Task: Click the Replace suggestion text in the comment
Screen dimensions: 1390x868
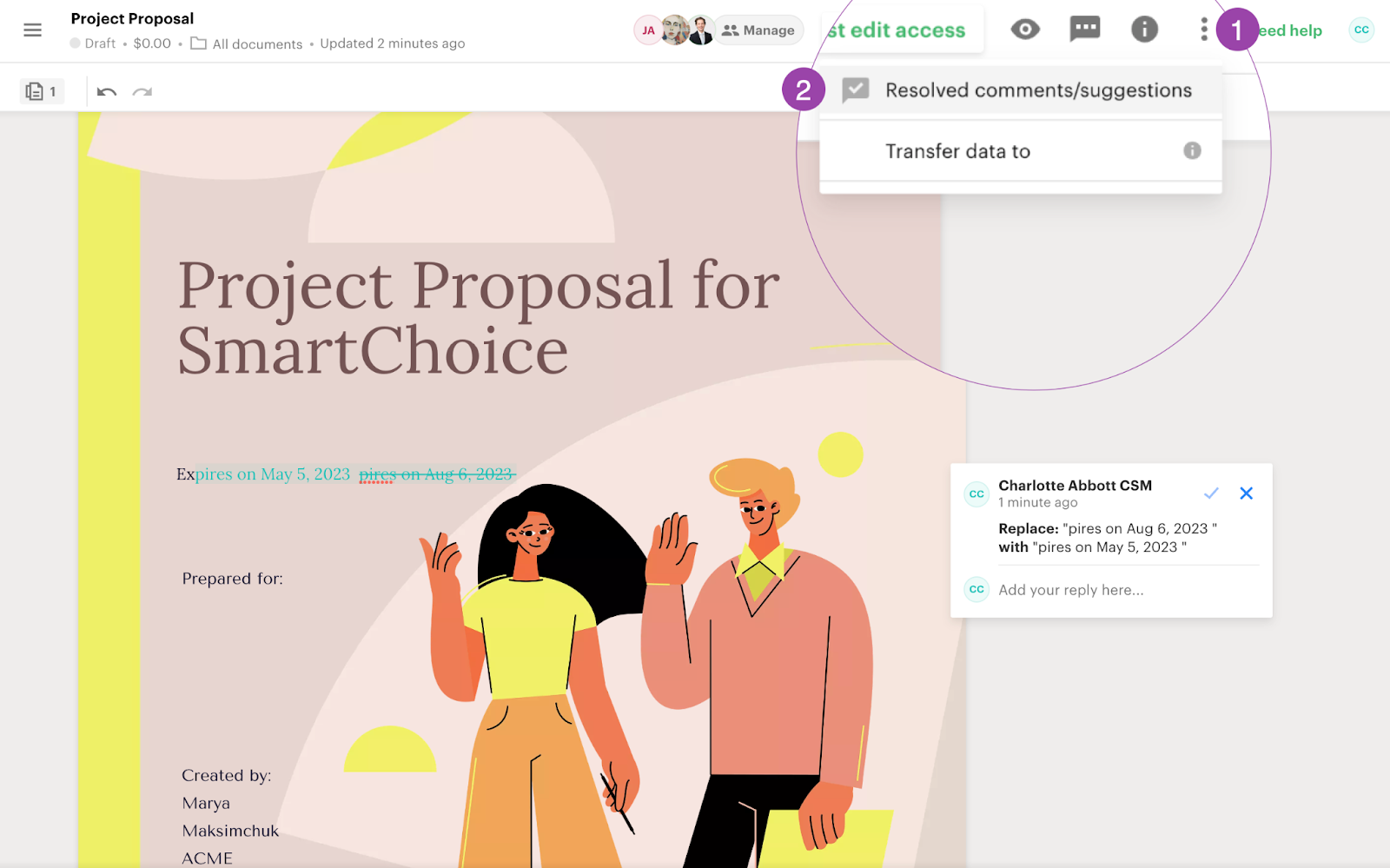Action: pos(1108,538)
